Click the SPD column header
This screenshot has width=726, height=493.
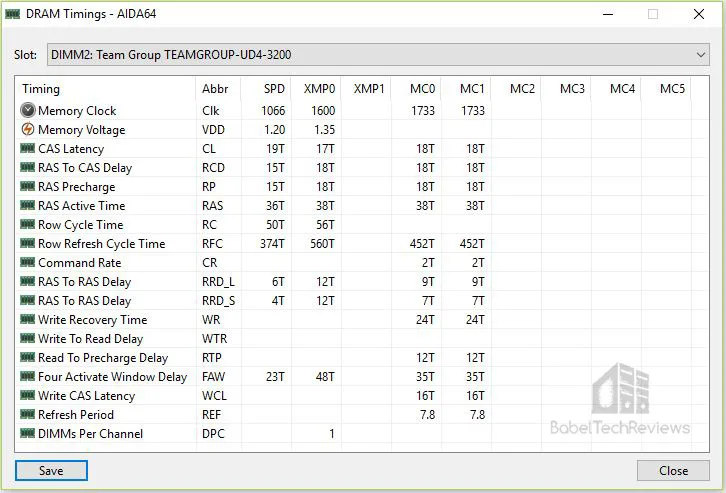[x=266, y=88]
